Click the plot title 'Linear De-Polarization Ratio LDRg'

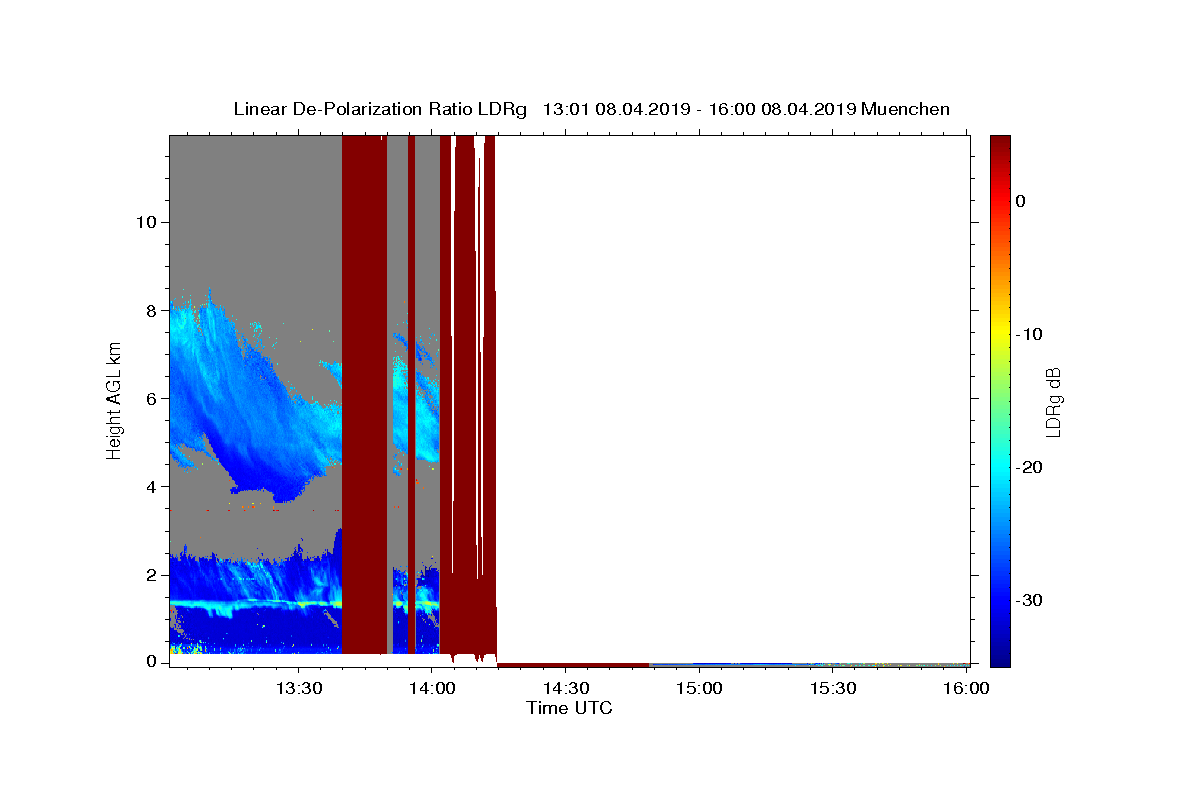[380, 109]
